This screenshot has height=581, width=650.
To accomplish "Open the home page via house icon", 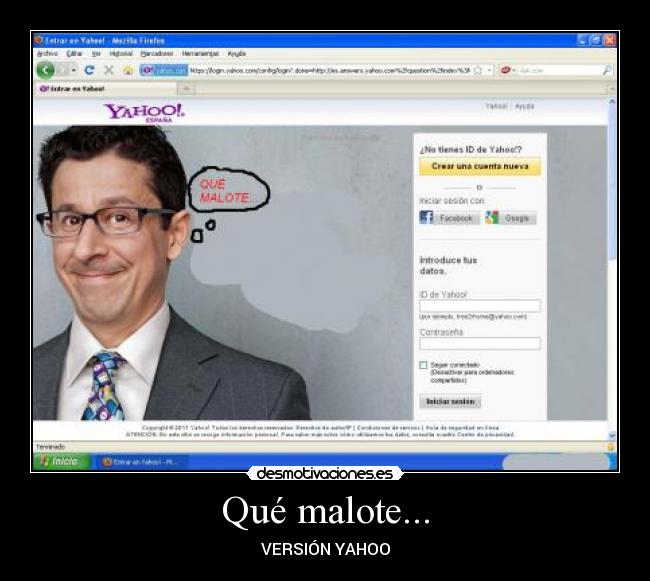I will pos(129,70).
